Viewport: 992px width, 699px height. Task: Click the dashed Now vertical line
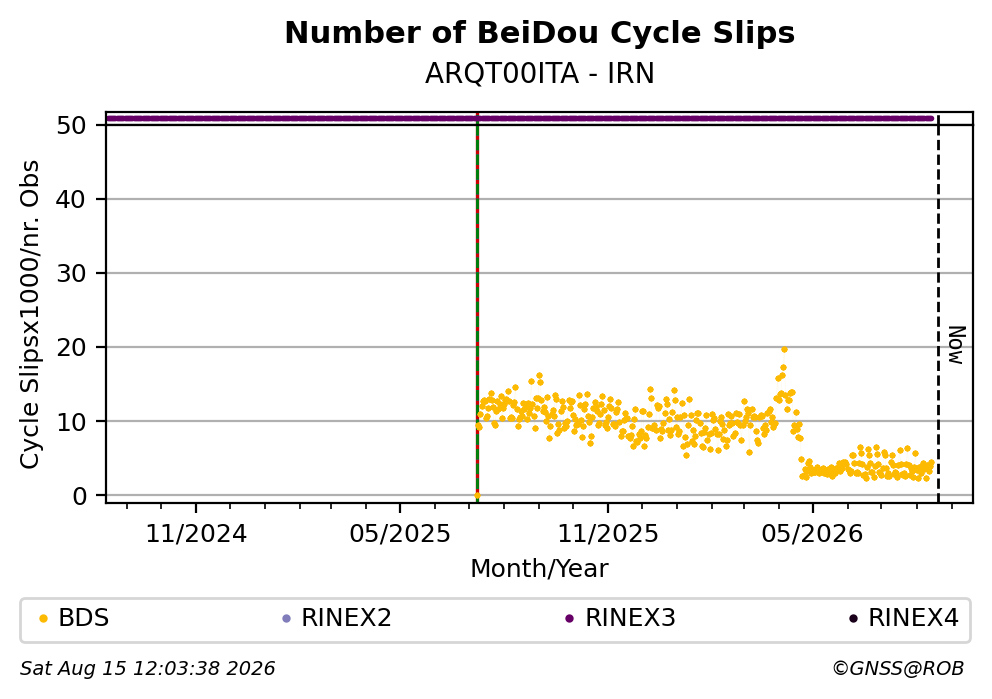938,308
